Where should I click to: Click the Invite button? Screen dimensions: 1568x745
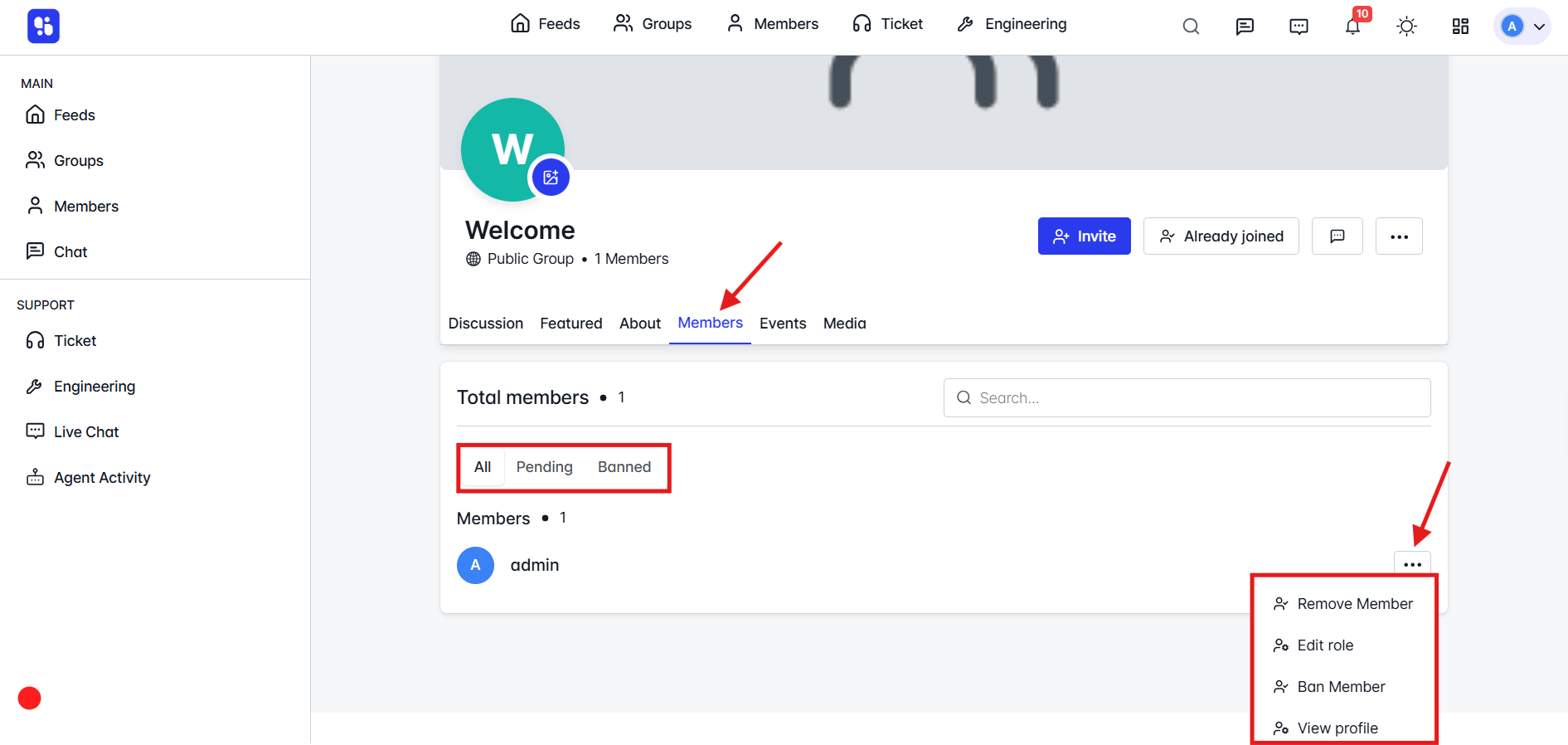(x=1085, y=236)
